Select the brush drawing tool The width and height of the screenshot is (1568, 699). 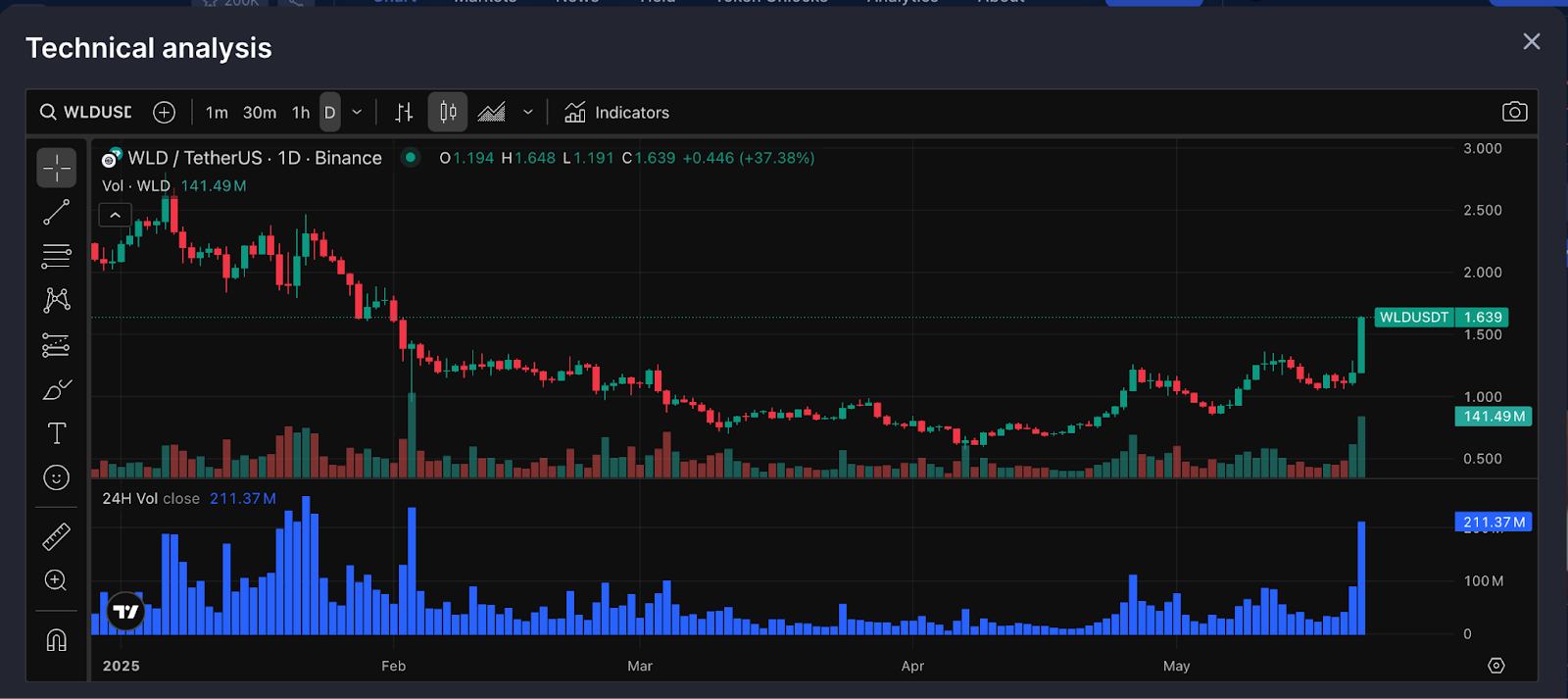click(x=57, y=389)
